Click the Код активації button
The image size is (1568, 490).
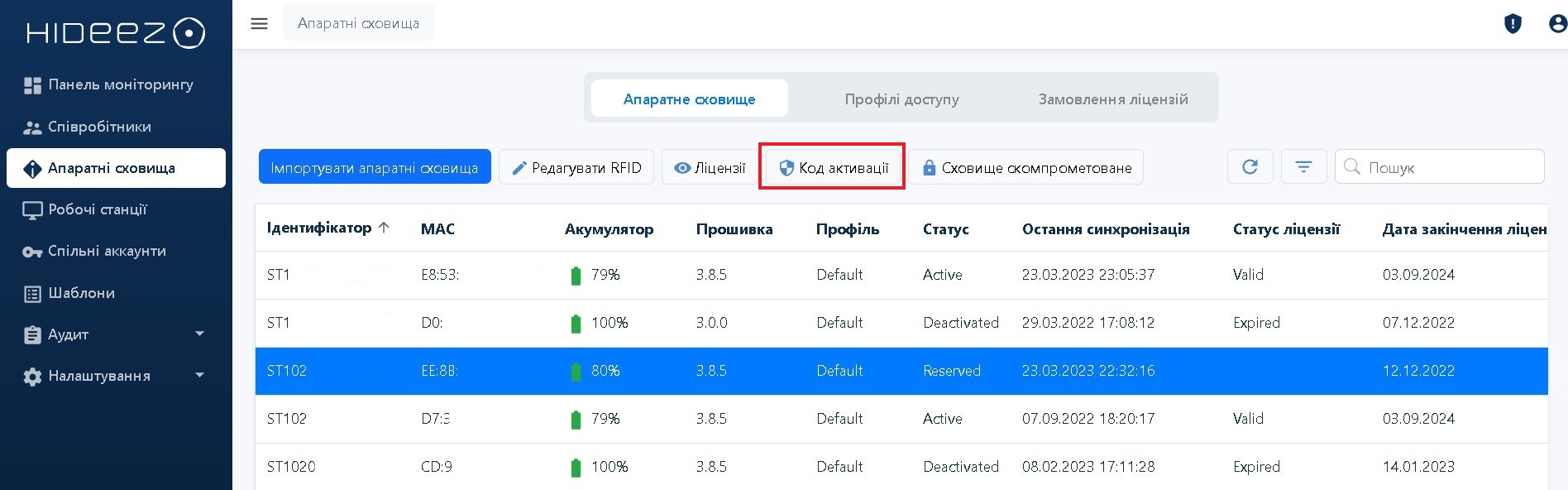coord(833,167)
